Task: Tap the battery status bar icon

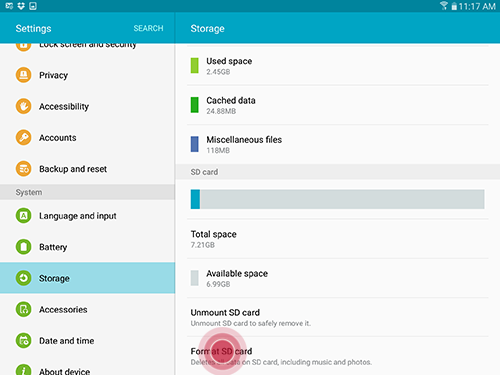Action: tap(454, 6)
